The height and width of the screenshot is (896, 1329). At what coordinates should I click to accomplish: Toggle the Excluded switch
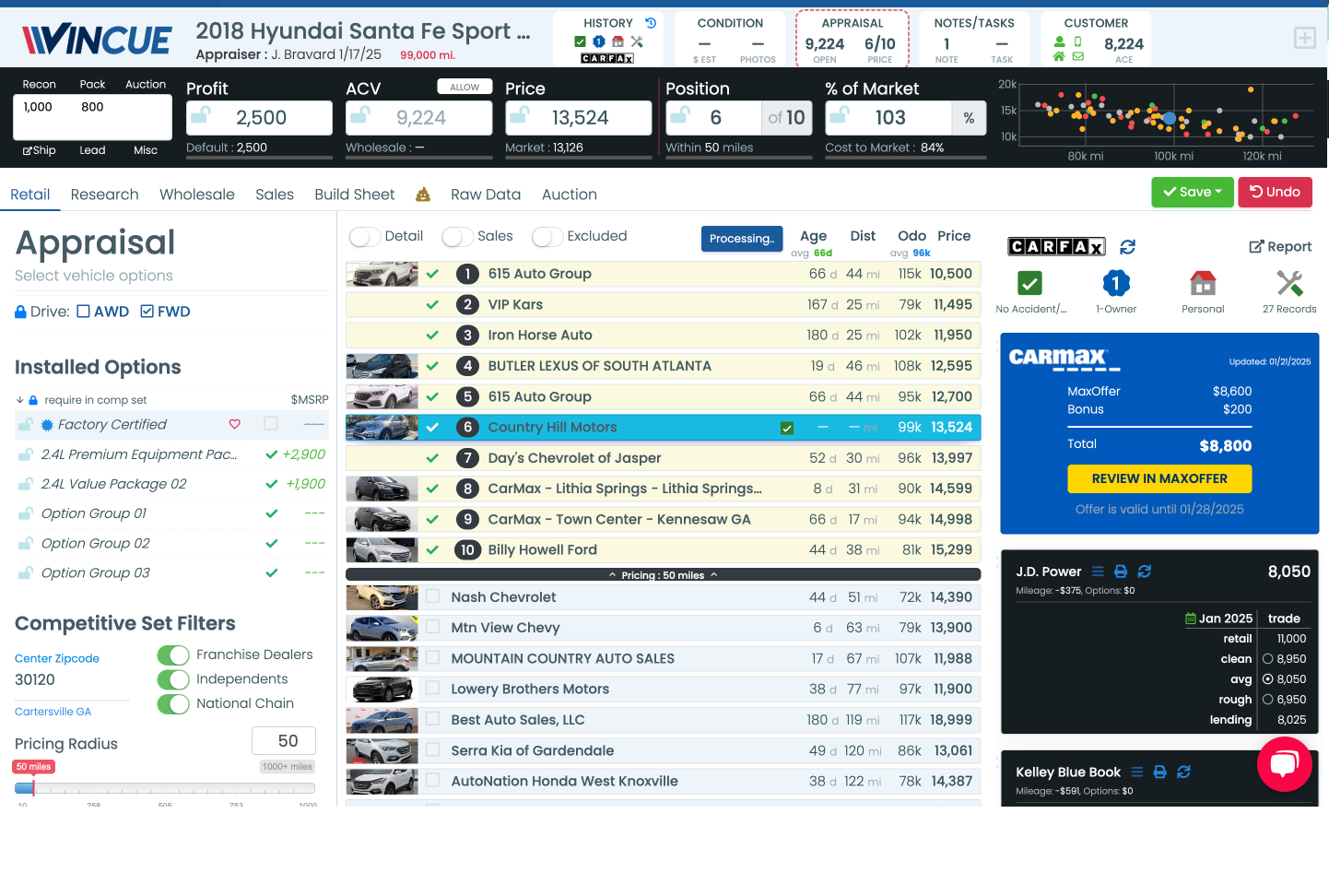[547, 237]
